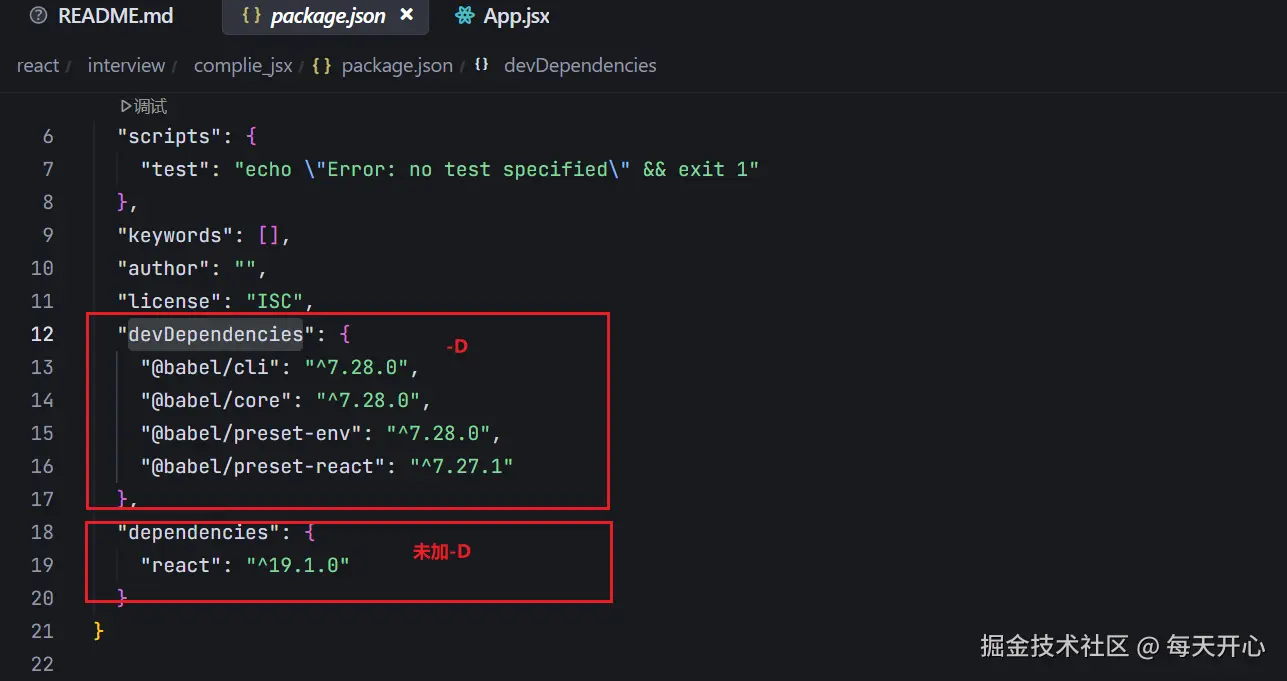Screen dimensions: 1287x681
Task: Click the 调试 debug CodeLens link
Action: [144, 106]
